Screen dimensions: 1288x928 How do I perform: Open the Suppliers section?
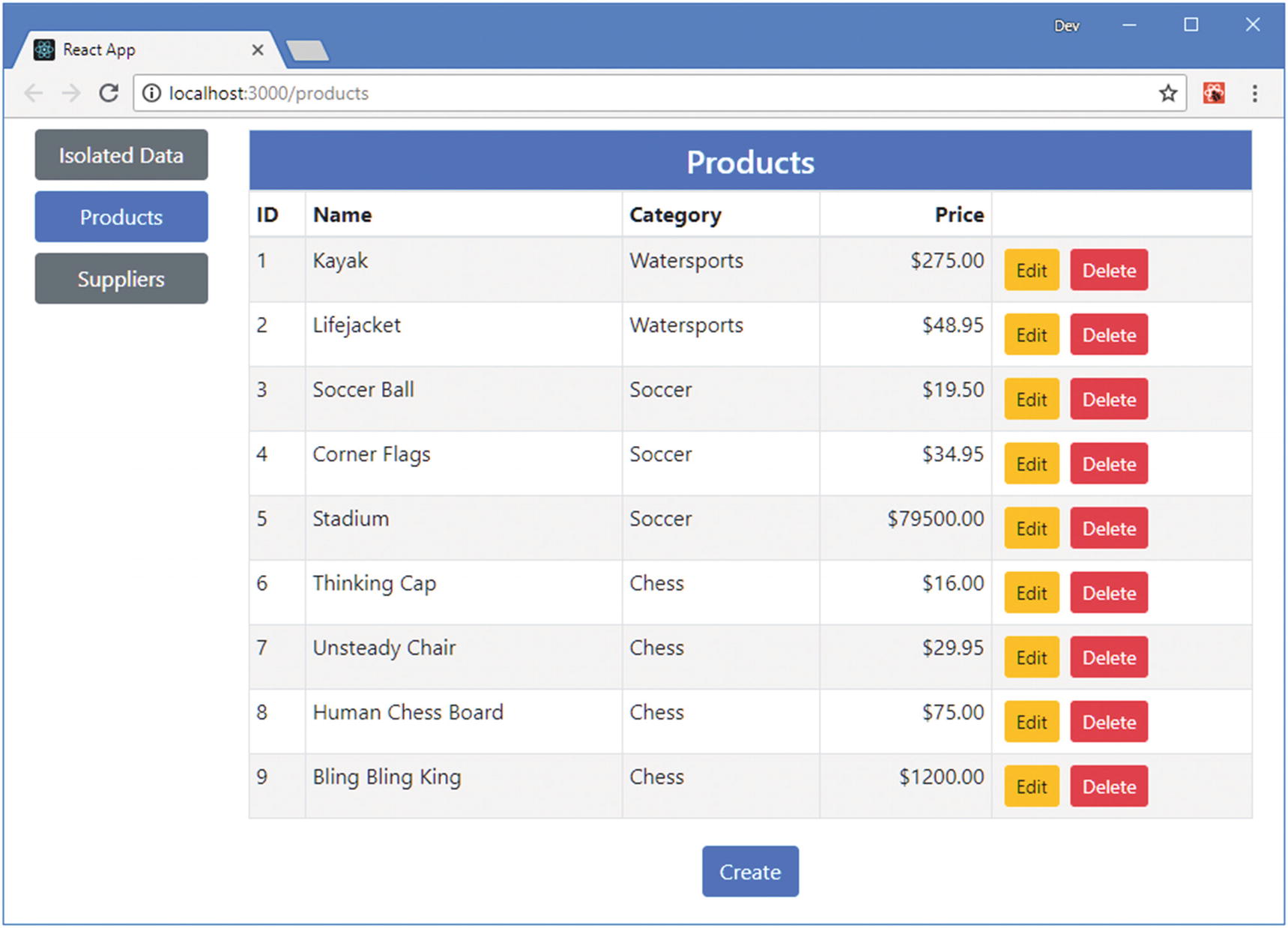click(121, 279)
